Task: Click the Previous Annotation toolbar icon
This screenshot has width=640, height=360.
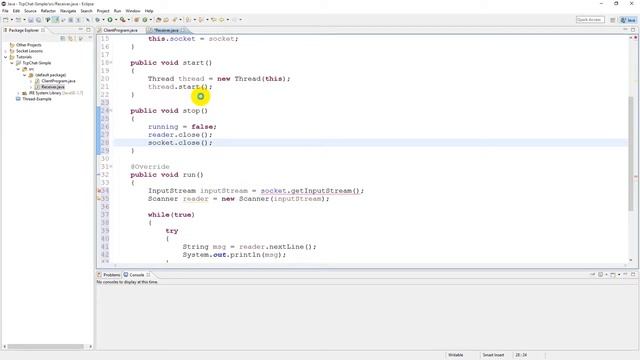Action: point(201,20)
